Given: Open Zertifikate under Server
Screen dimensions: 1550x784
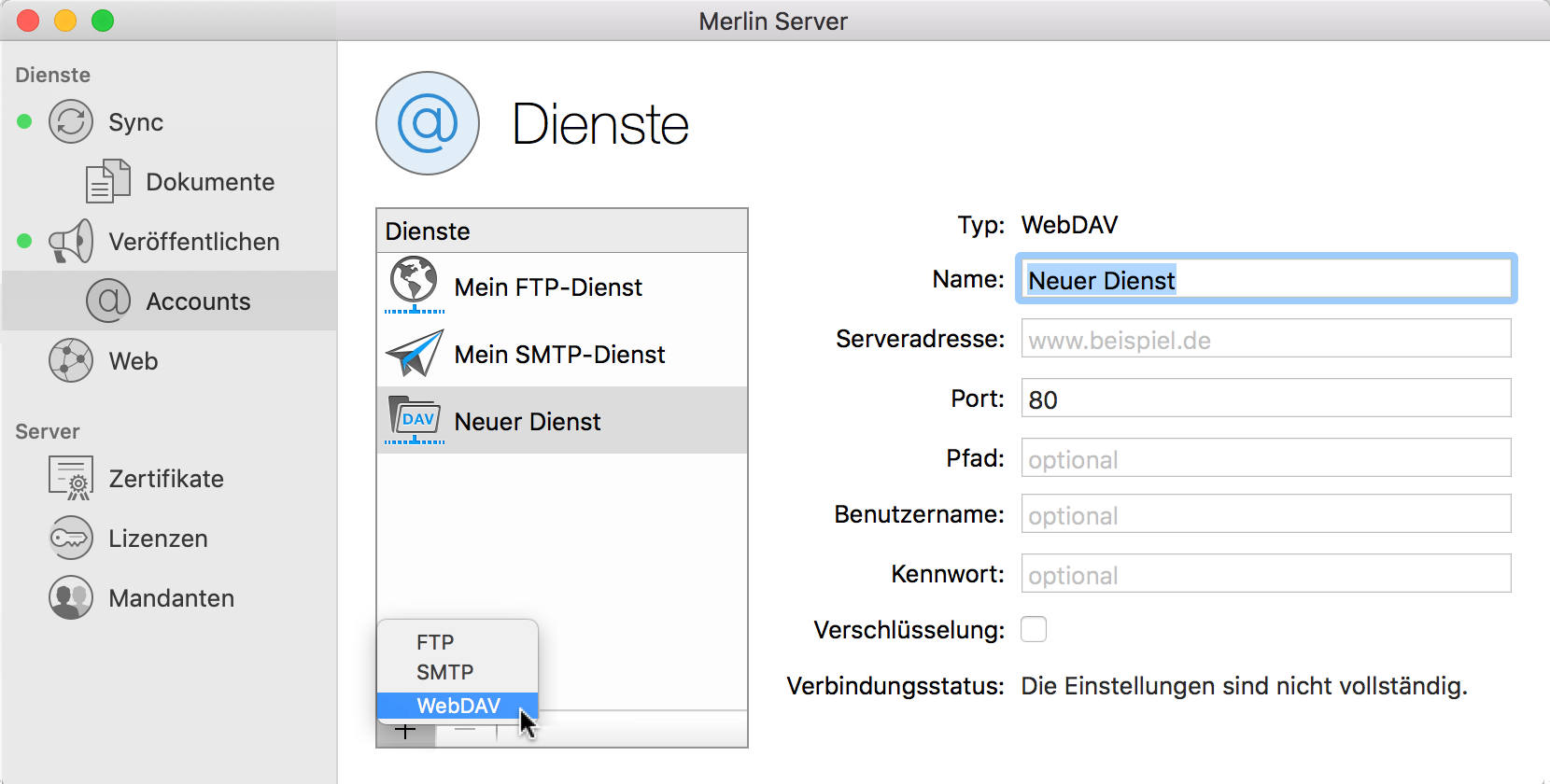Looking at the screenshot, I should pyautogui.click(x=170, y=479).
